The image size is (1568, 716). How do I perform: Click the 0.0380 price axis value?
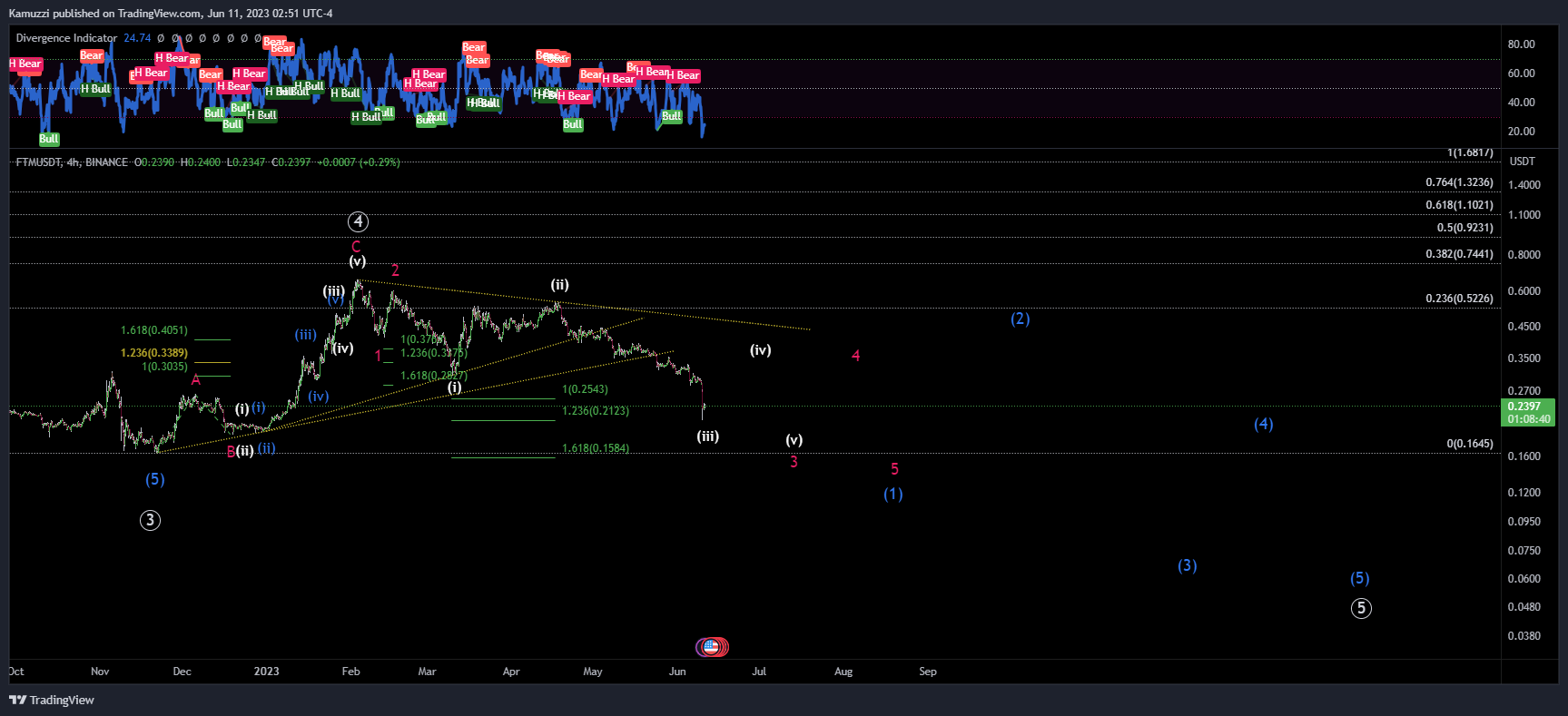(x=1524, y=636)
